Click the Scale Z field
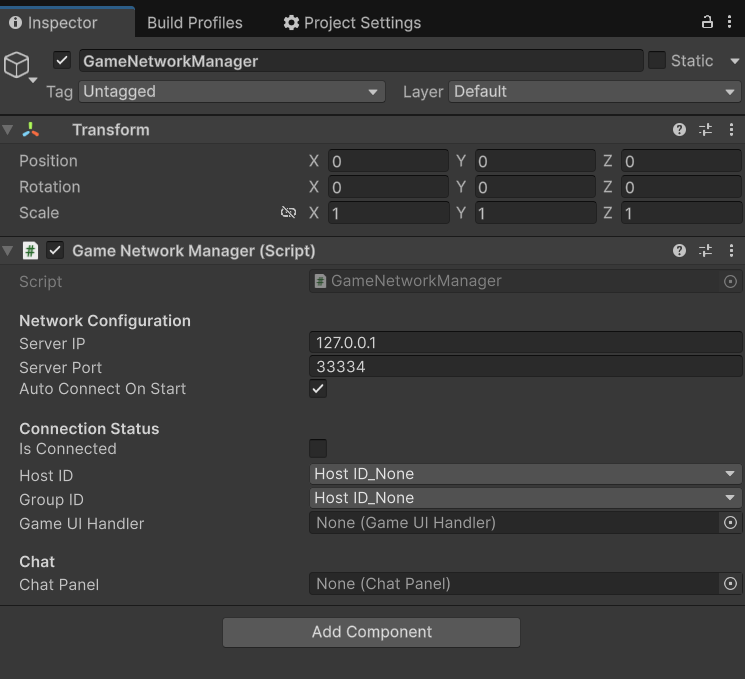The width and height of the screenshot is (745, 679). click(681, 213)
